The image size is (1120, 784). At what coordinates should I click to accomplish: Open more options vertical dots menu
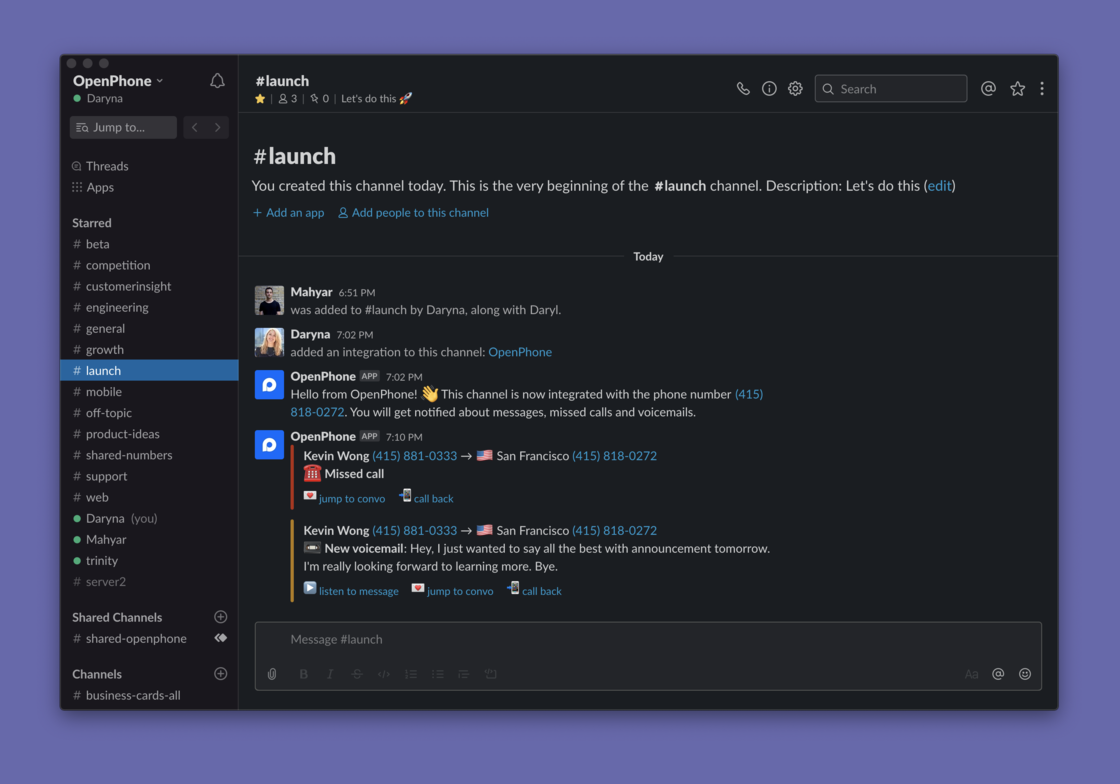(1042, 89)
